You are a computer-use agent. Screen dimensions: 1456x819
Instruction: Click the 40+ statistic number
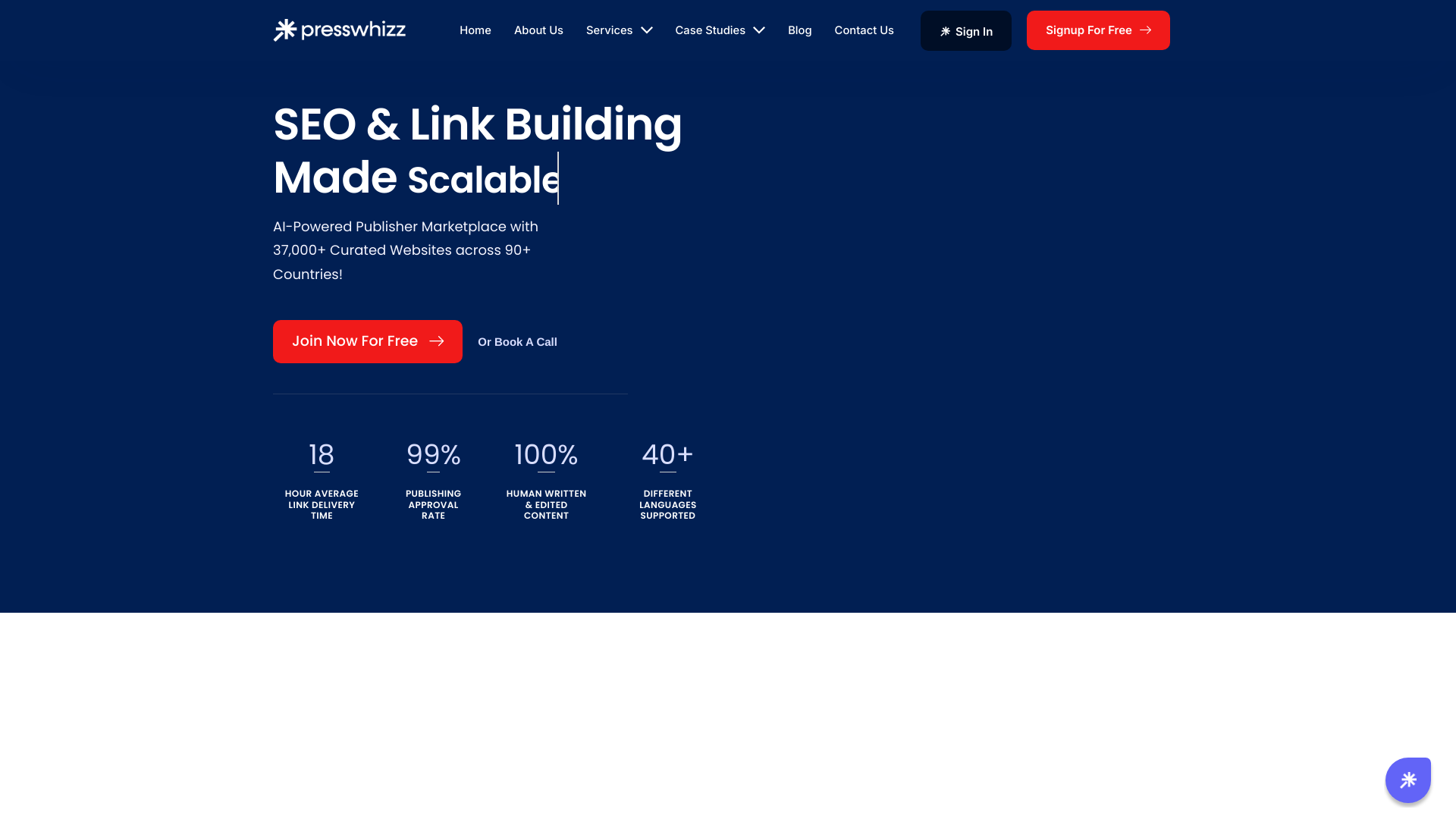click(667, 455)
